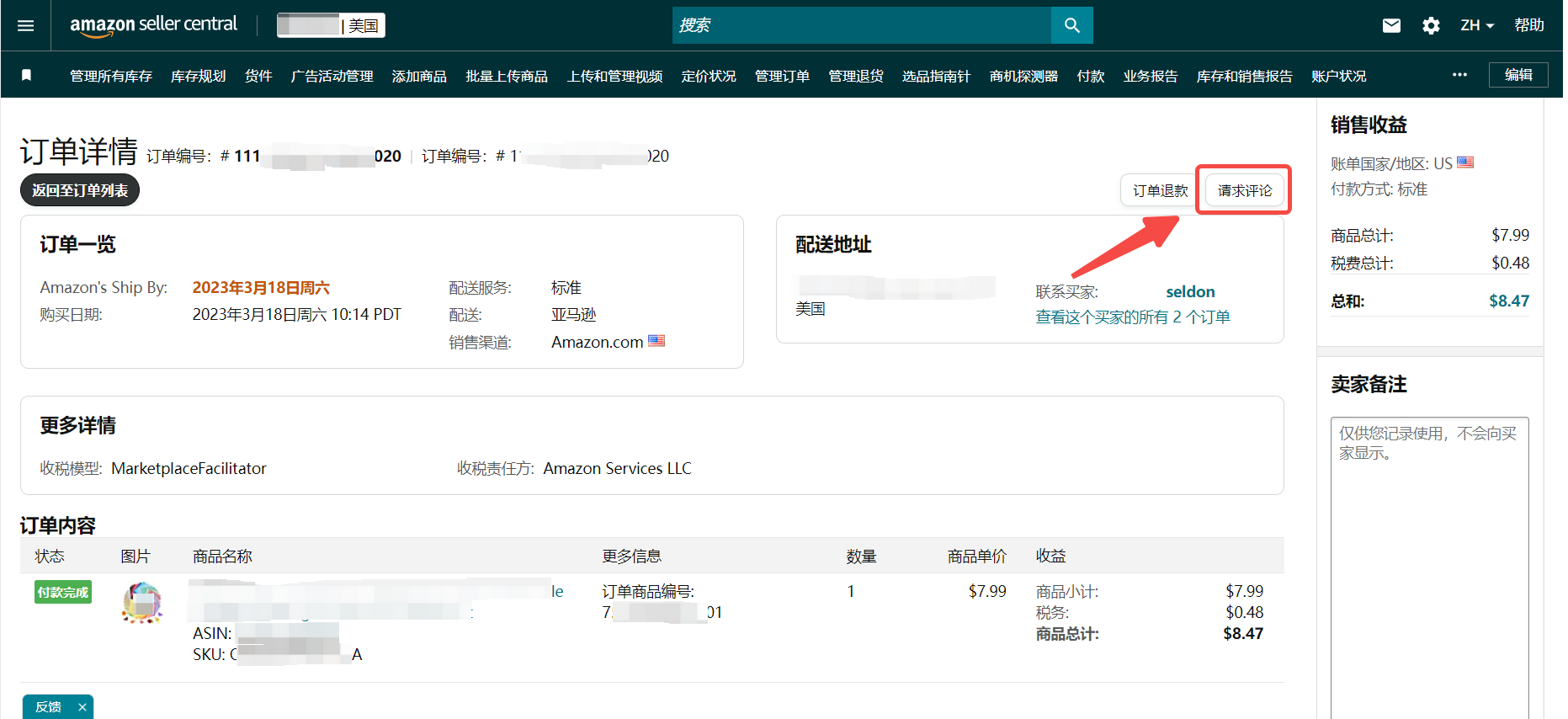This screenshot has width=1568, height=719.
Task: Click the Amazon Seller Central logo
Action: [x=153, y=25]
